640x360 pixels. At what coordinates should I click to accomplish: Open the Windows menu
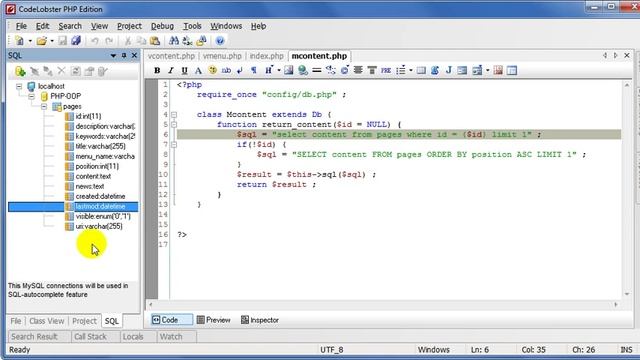[226, 26]
